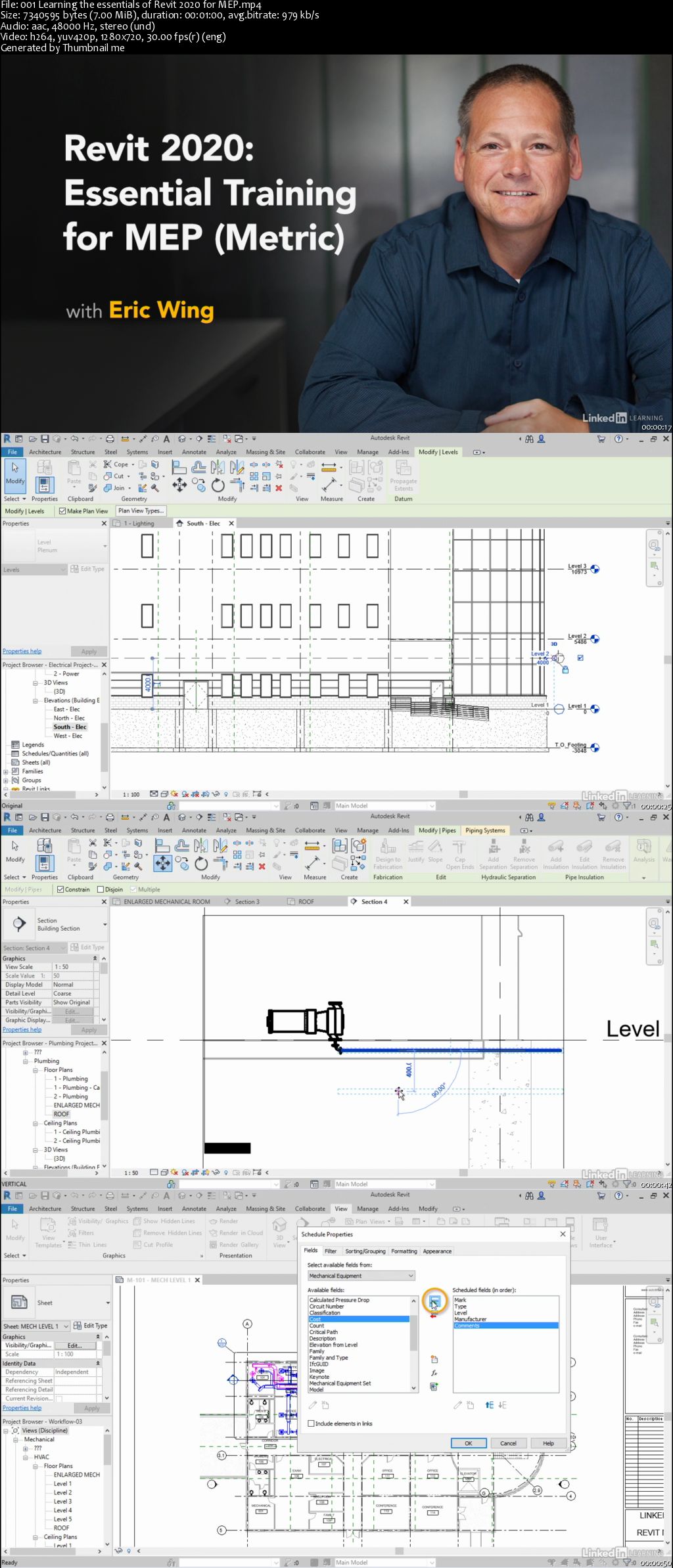Viewport: 673px width, 1568px height.
Task: Select highlighted Move tool in Section 4 window
Action: [162, 863]
